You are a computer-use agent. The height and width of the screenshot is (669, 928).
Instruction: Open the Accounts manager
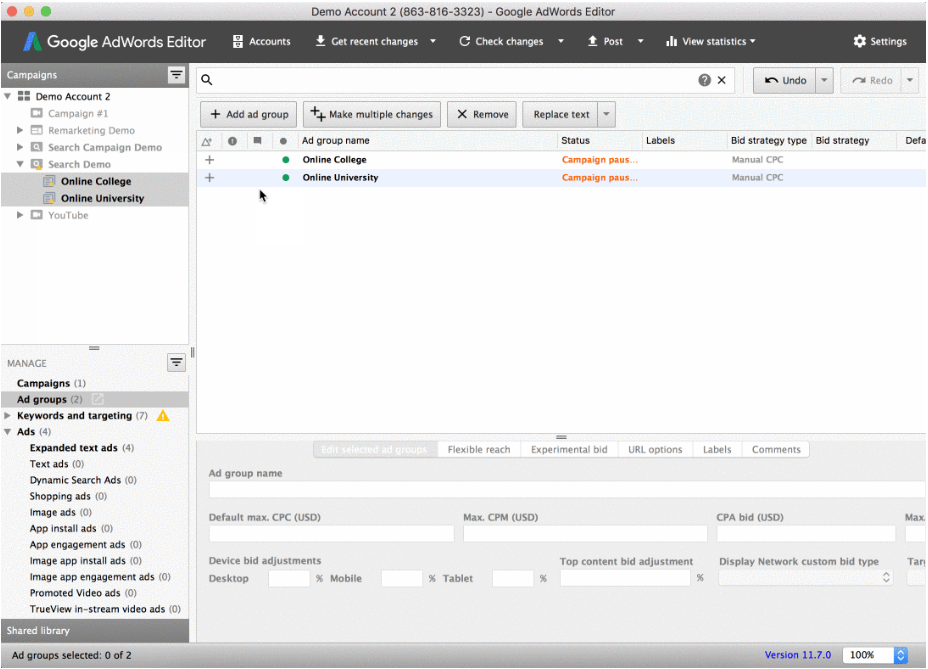pyautogui.click(x=261, y=42)
